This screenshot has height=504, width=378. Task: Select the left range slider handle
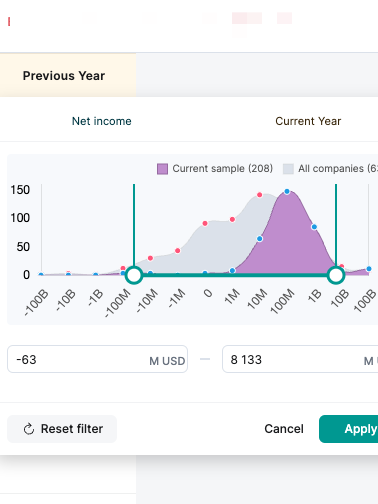click(134, 275)
